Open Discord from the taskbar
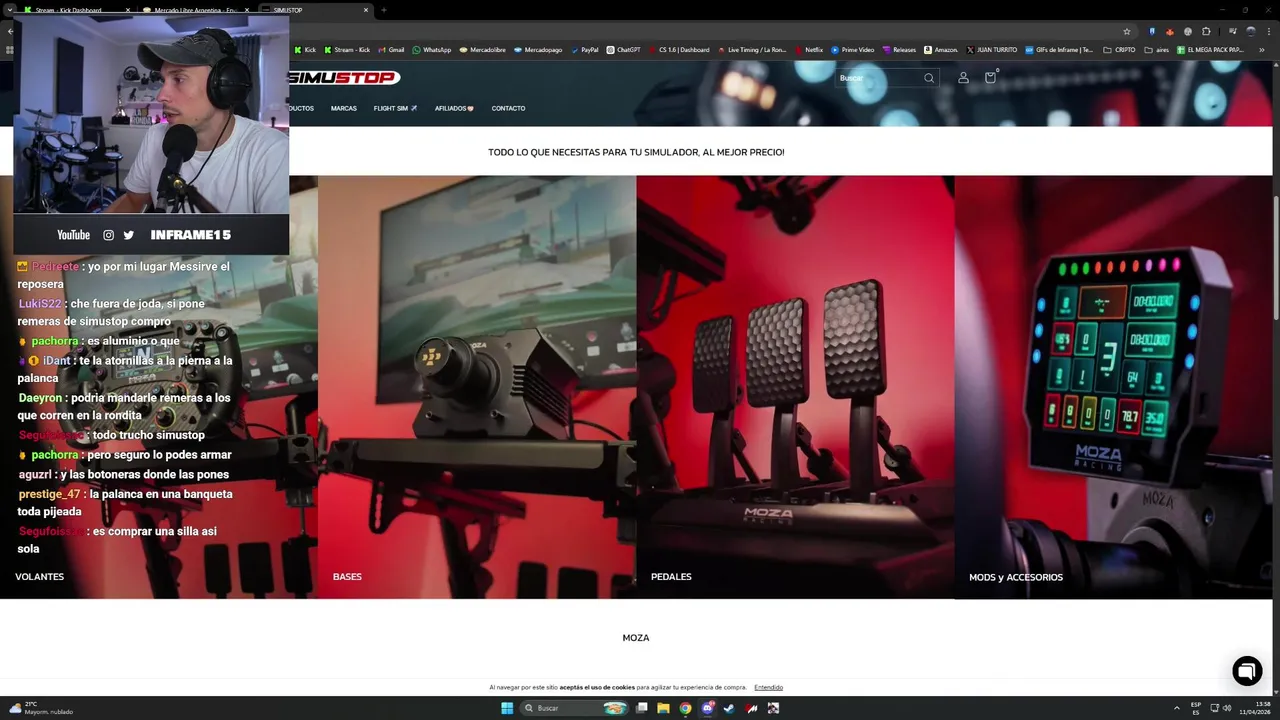Screen dimensions: 1280x720 707,708
